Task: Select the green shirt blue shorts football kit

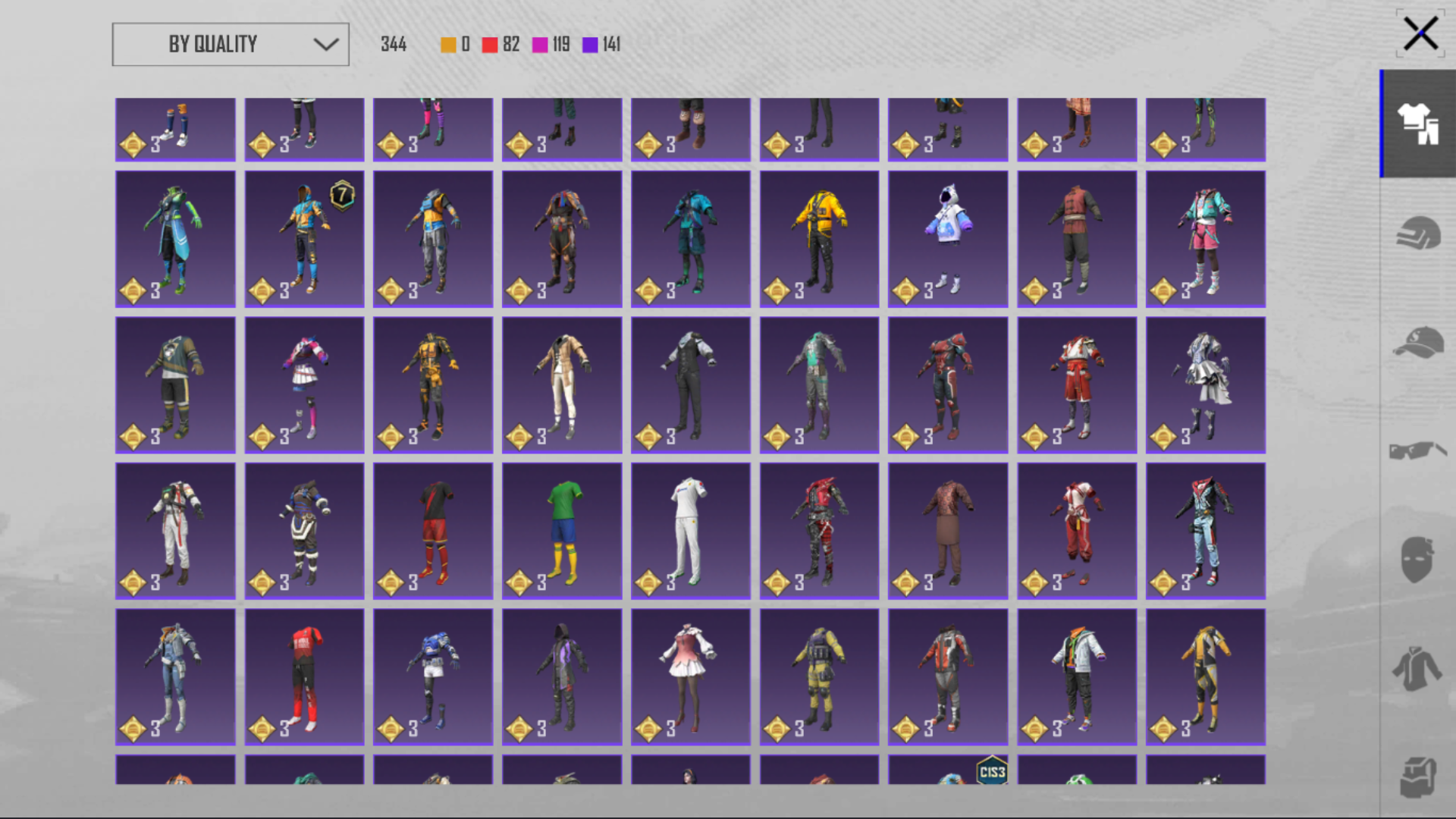Action: coord(562,531)
